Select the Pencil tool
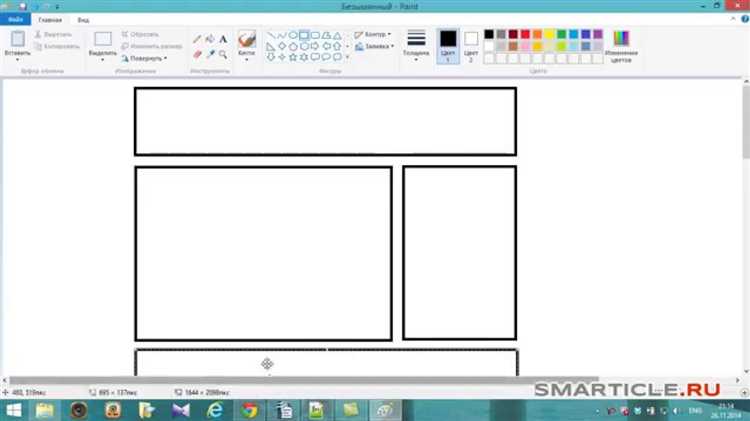This screenshot has width=750, height=421. tap(197, 39)
